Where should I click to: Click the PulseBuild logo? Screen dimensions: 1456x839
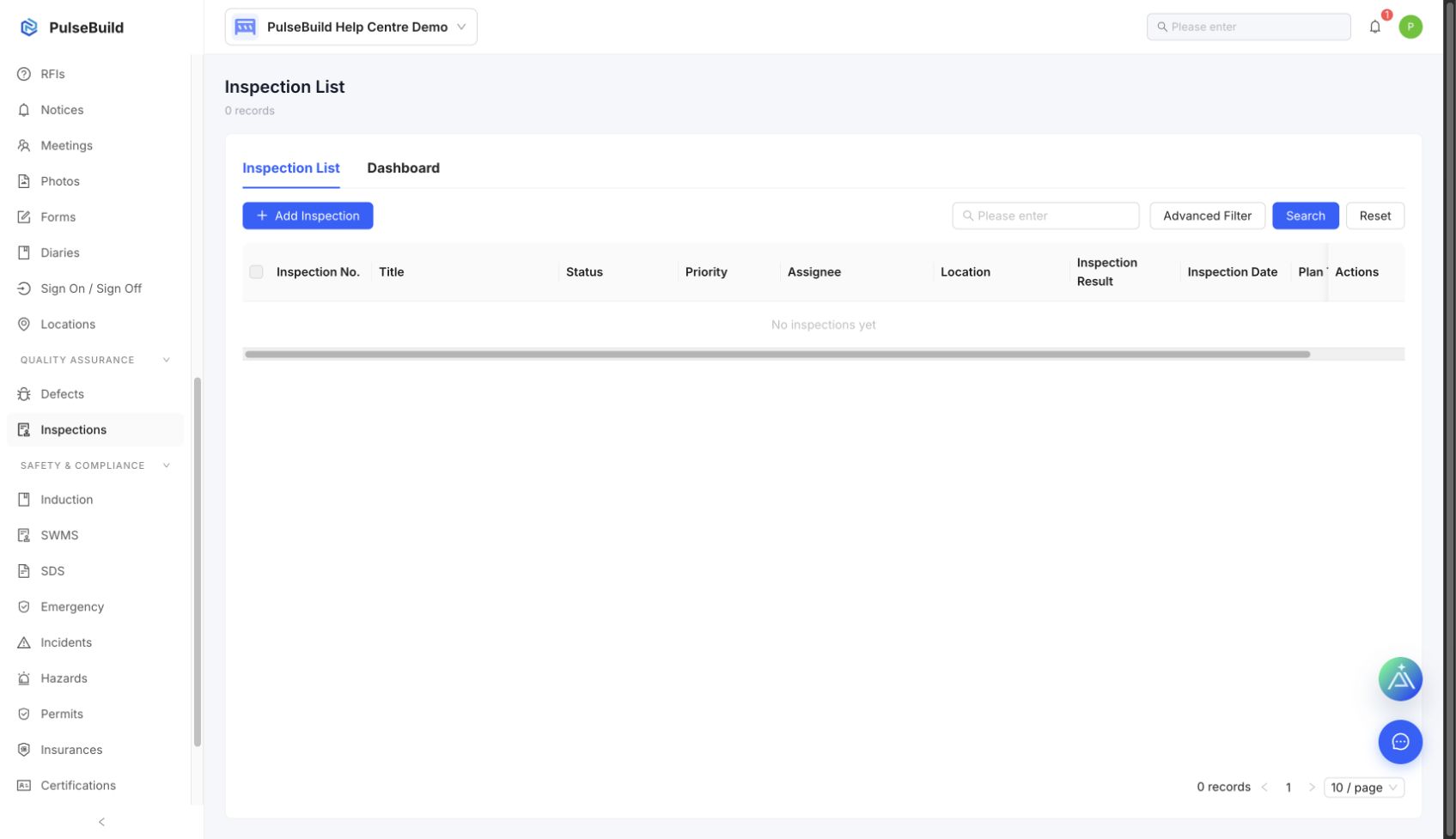tap(29, 27)
